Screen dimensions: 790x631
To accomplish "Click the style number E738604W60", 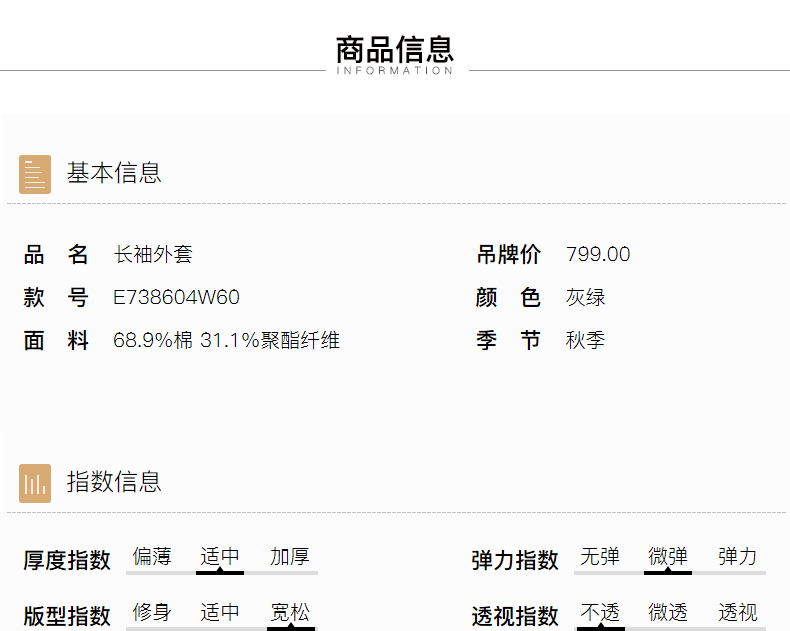I will [x=176, y=298].
